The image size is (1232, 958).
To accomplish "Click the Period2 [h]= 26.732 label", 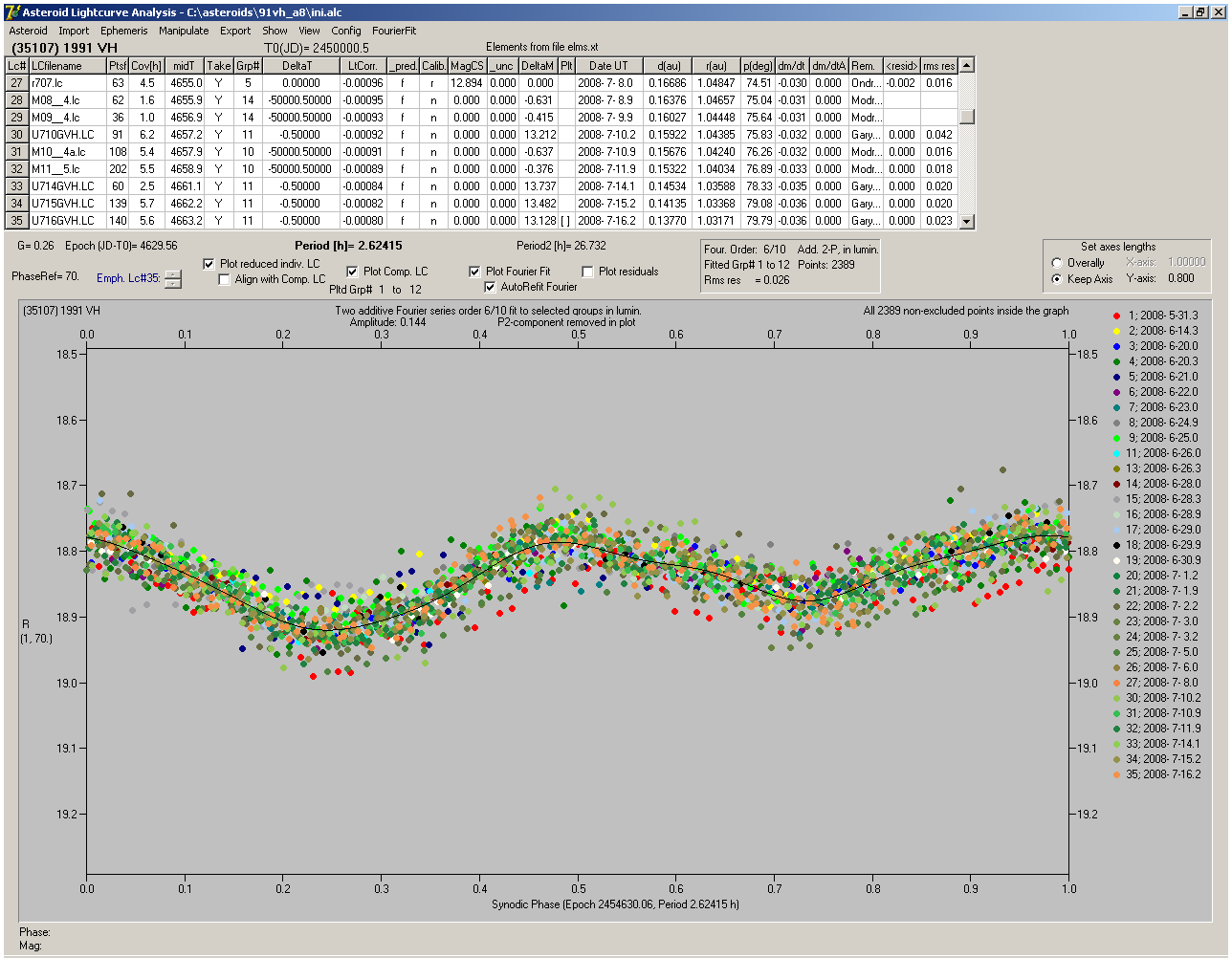I will [x=561, y=246].
